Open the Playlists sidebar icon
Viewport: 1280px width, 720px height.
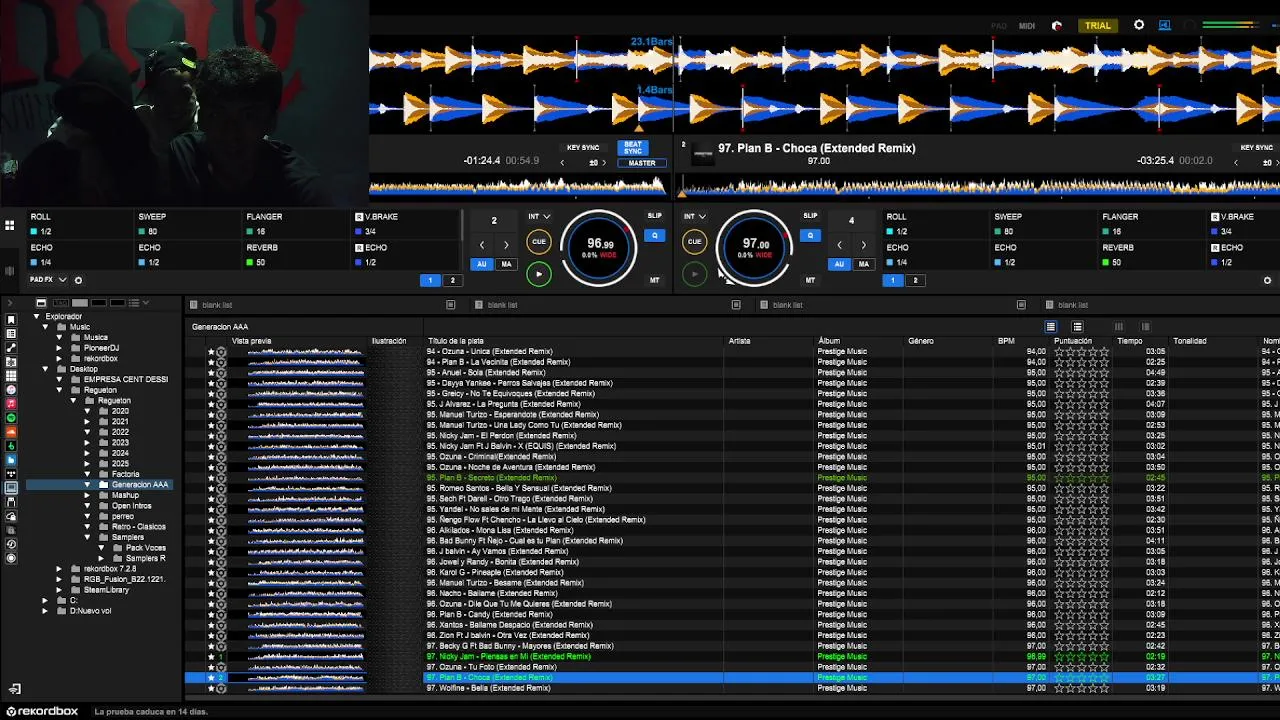click(x=11, y=333)
